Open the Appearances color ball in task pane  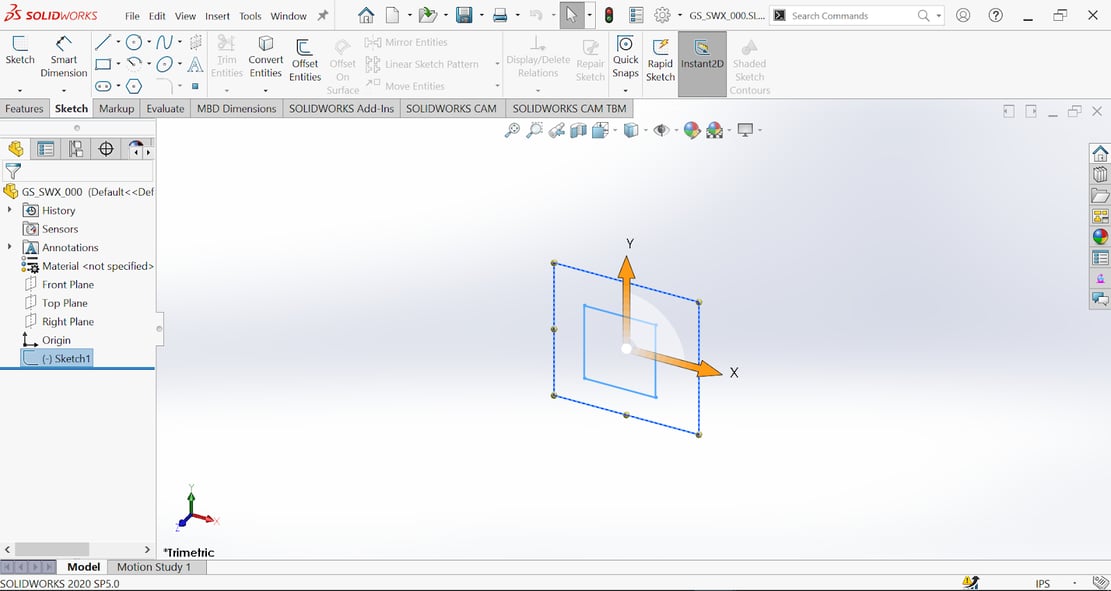[x=1100, y=237]
